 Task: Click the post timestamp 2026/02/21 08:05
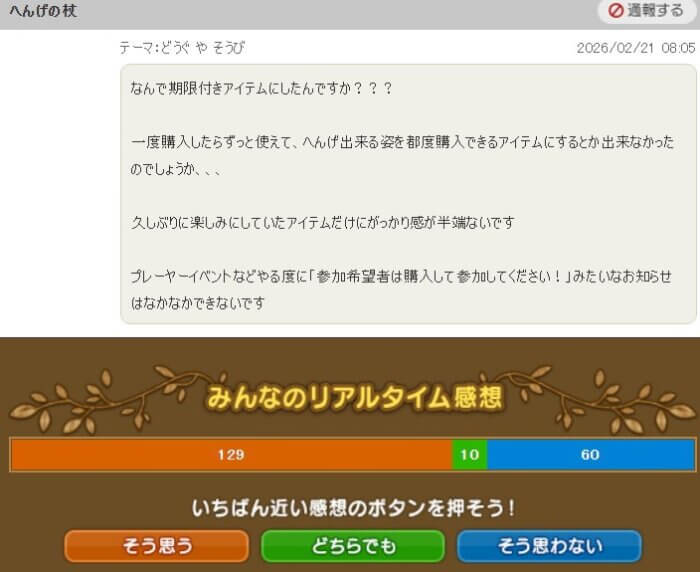(636, 48)
